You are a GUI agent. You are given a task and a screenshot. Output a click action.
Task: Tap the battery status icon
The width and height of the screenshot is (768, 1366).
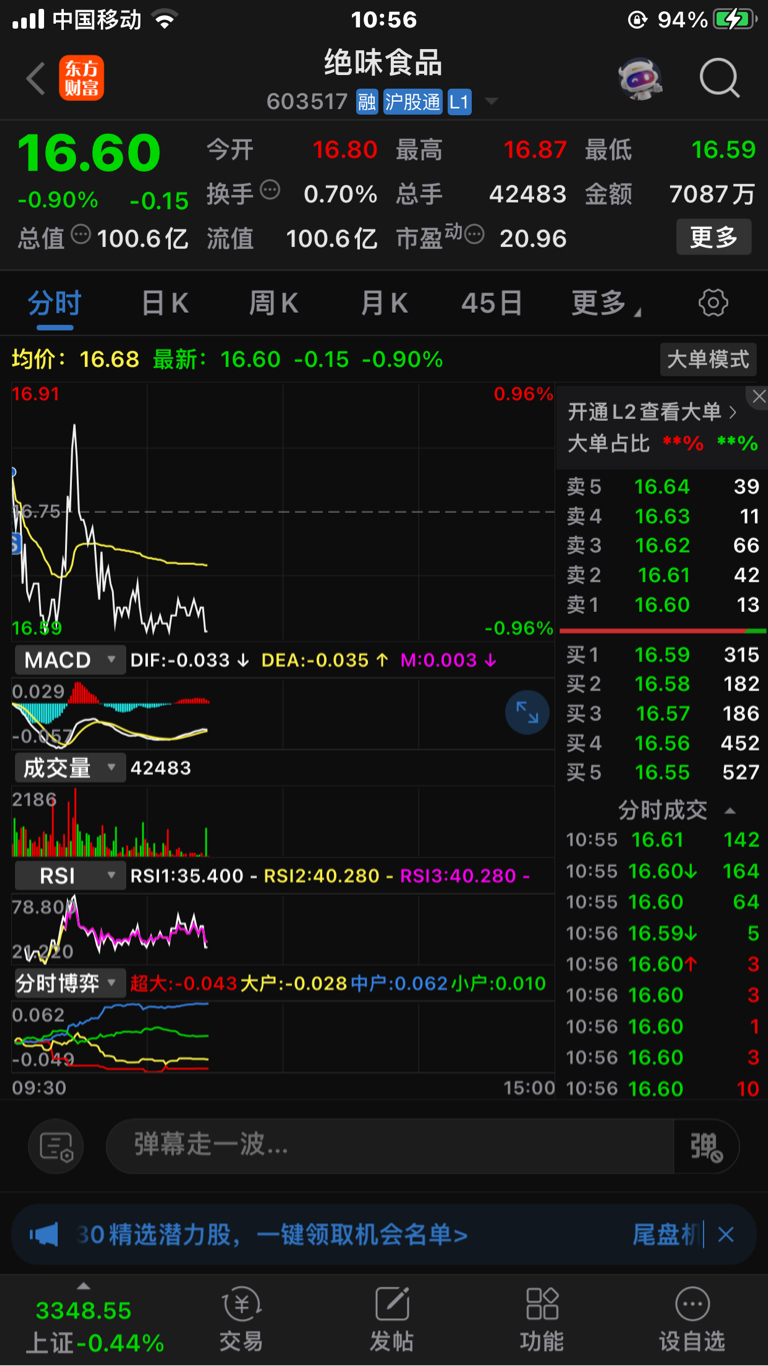pos(734,19)
